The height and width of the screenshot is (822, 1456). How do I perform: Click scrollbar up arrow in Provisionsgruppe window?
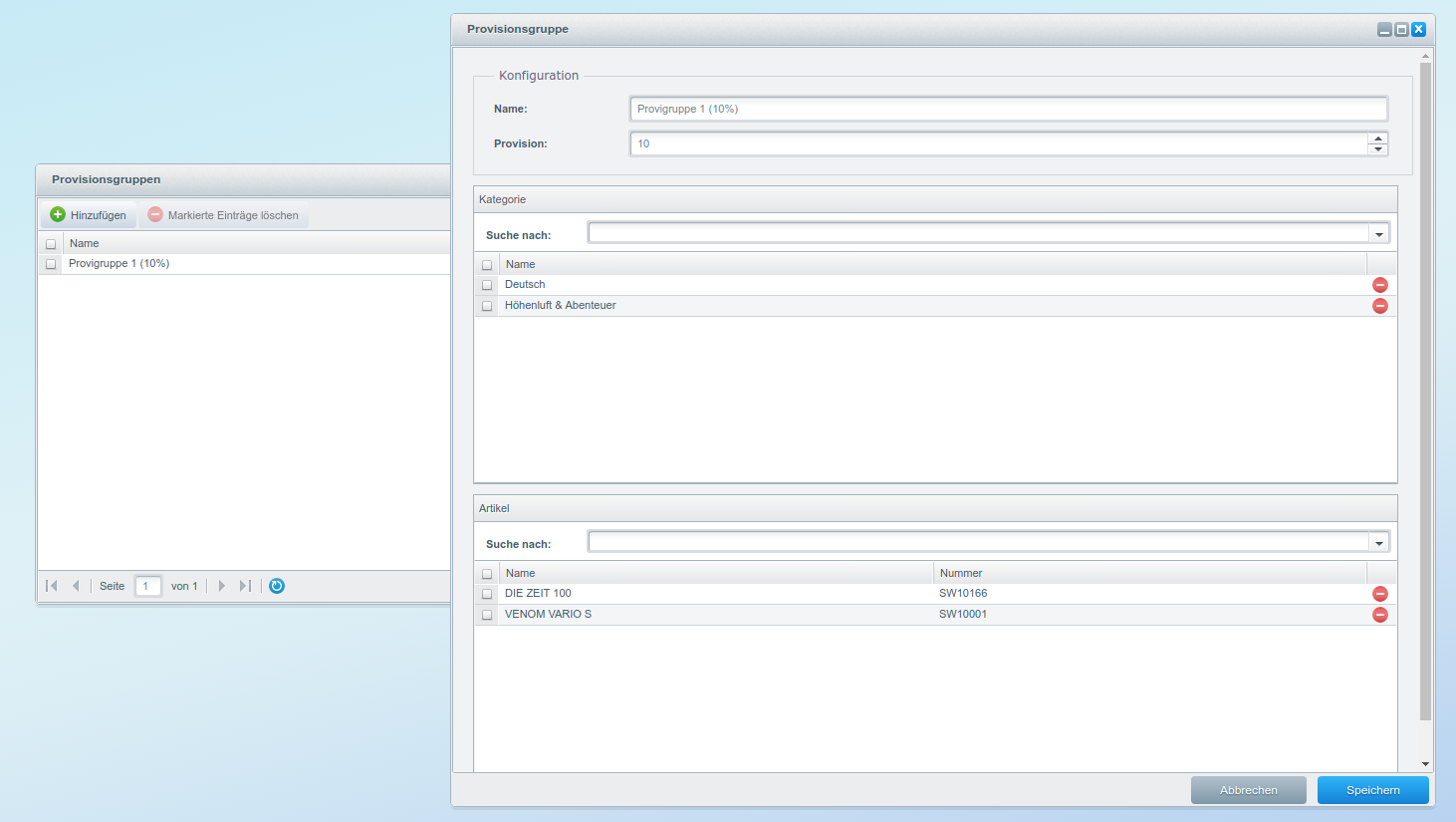click(x=1426, y=56)
